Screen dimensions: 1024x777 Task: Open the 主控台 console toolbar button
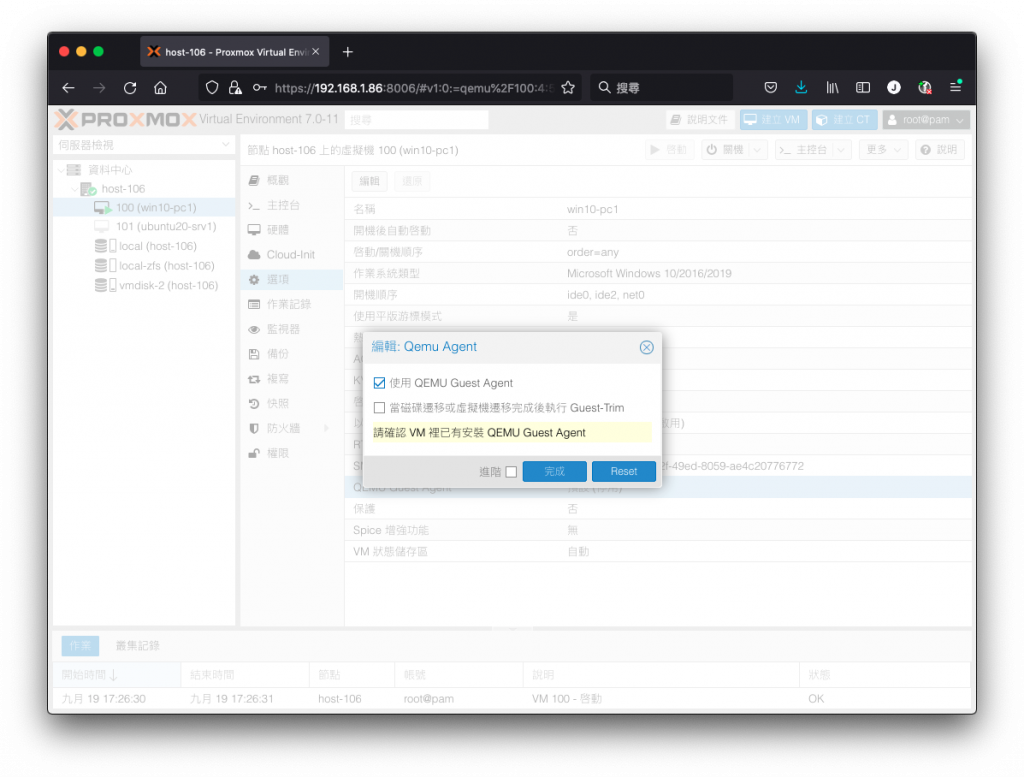pos(803,150)
